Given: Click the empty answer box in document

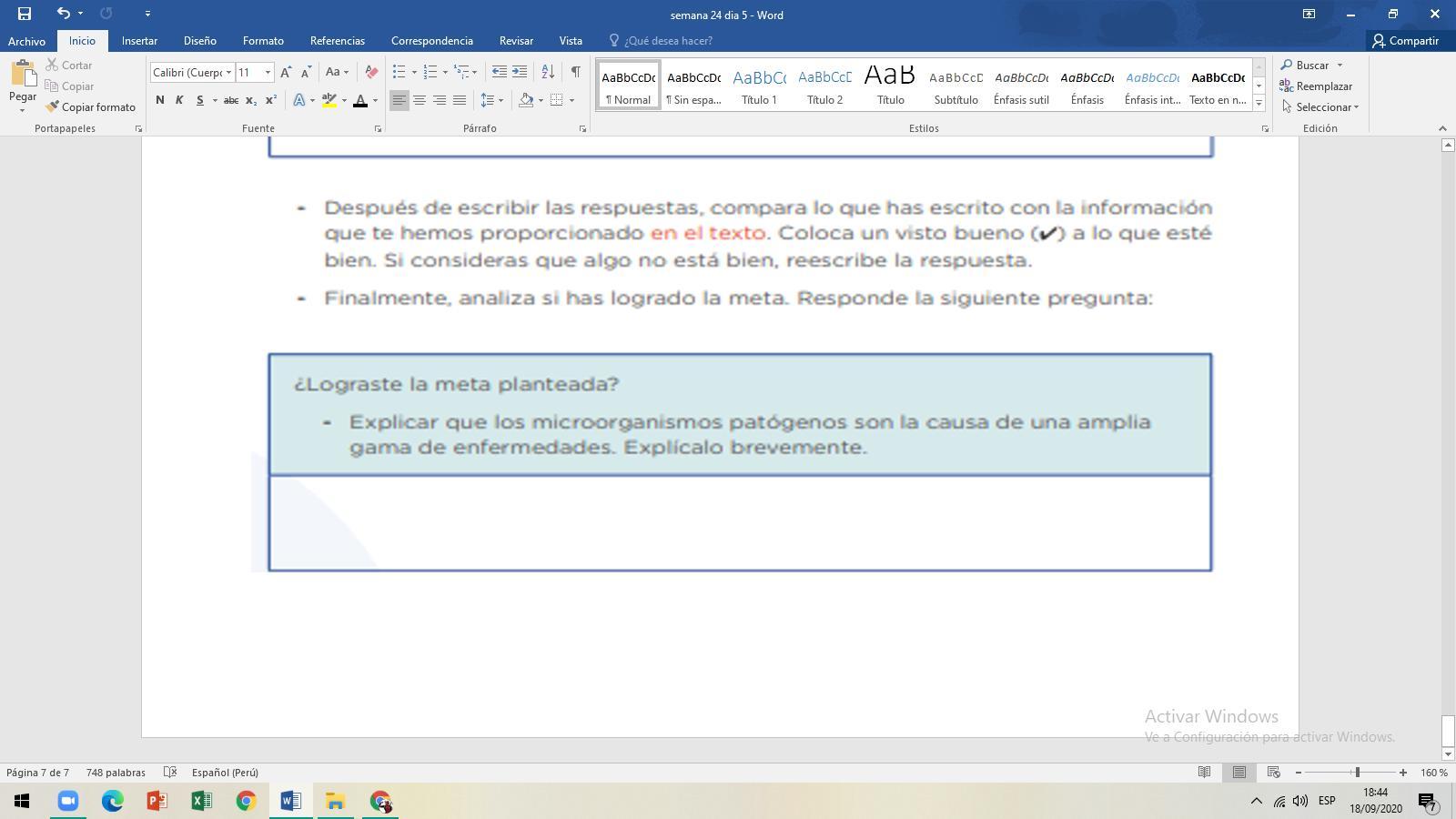Looking at the screenshot, I should point(740,523).
